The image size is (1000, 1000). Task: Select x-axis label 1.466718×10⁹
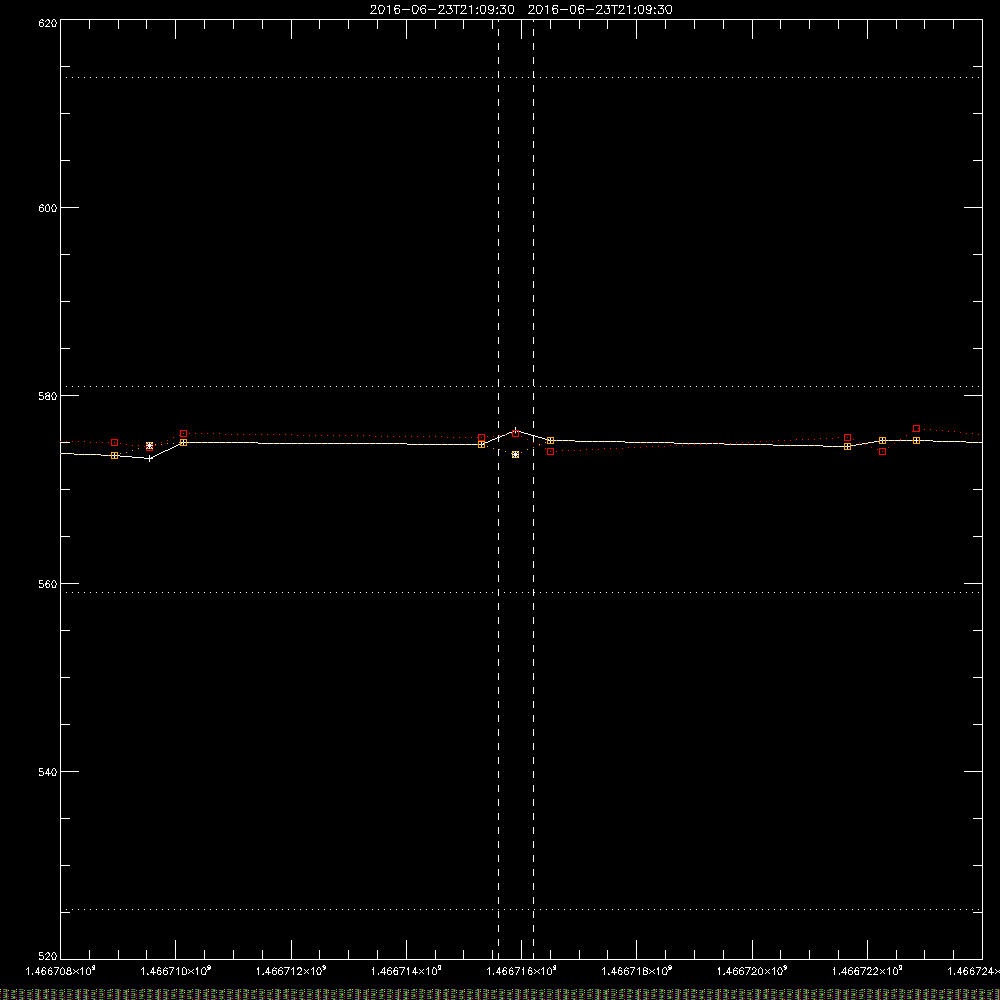[x=636, y=971]
